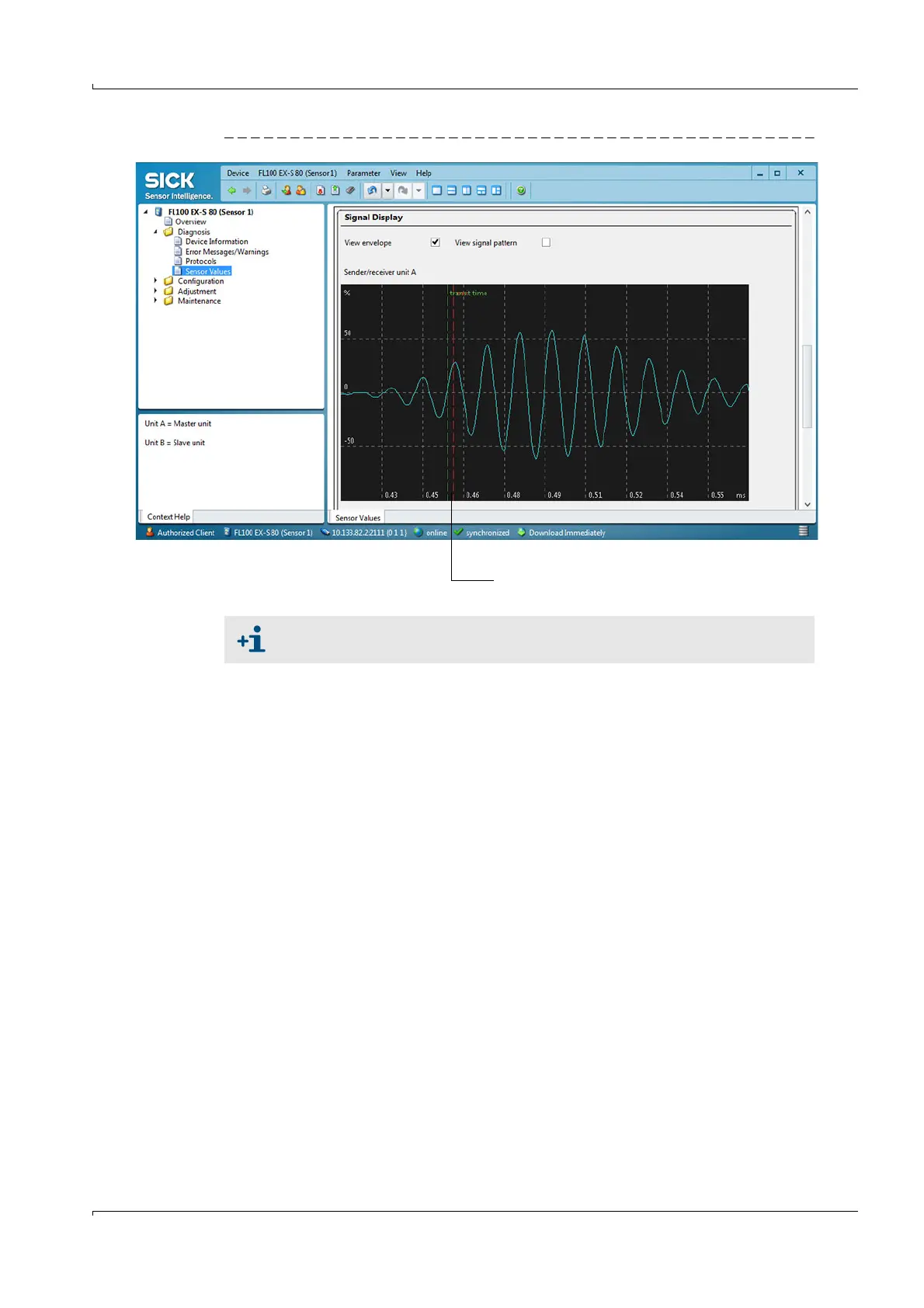Screen dimensions: 924x1308
Task: Disable the View envelope checkbox
Action: [x=436, y=242]
